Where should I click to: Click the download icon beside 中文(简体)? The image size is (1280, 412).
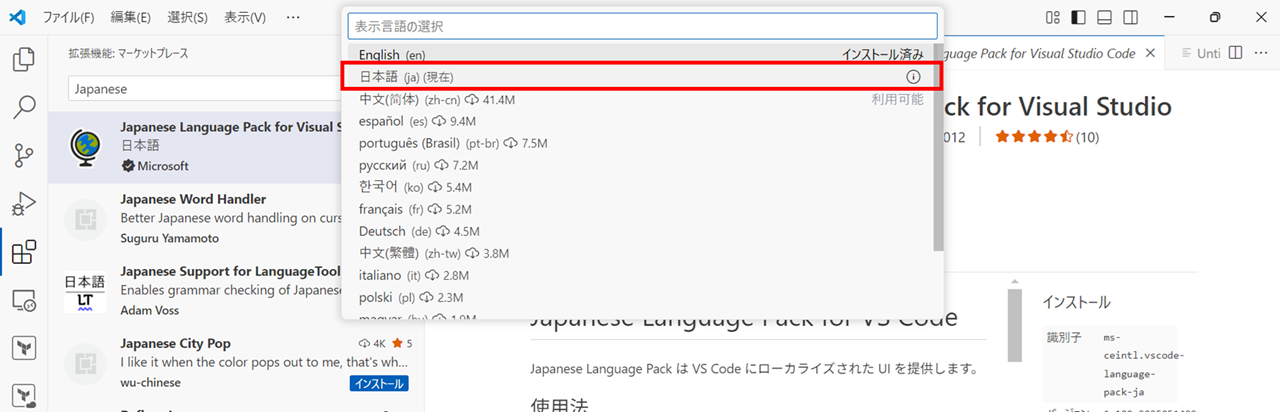pyautogui.click(x=473, y=100)
